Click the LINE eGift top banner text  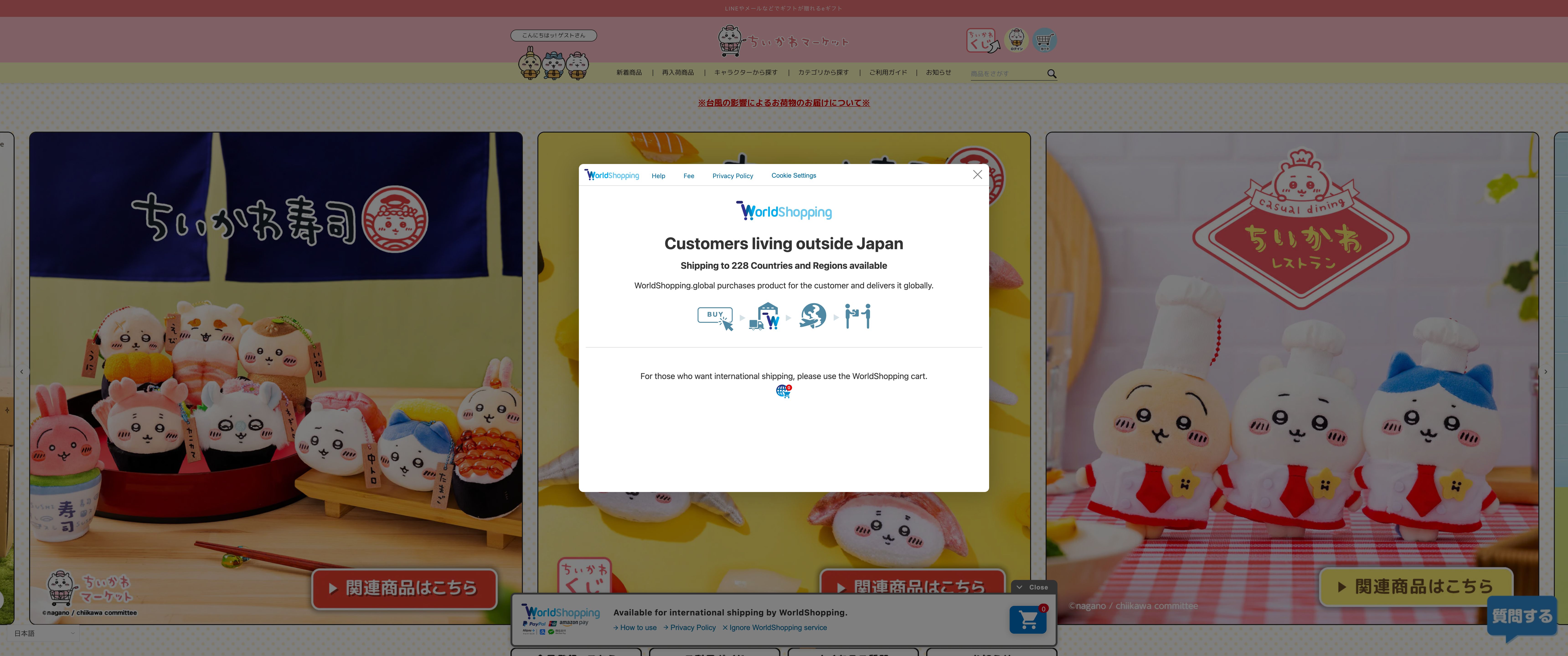pos(783,8)
